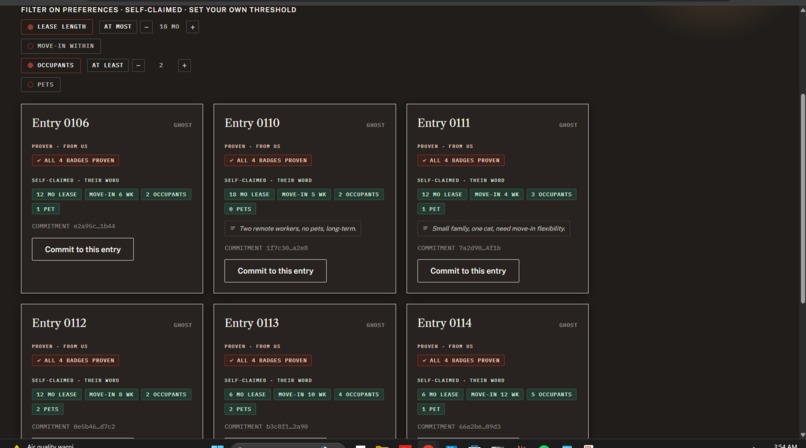
Task: Click the GHOST label on Entry 0112
Action: (182, 325)
